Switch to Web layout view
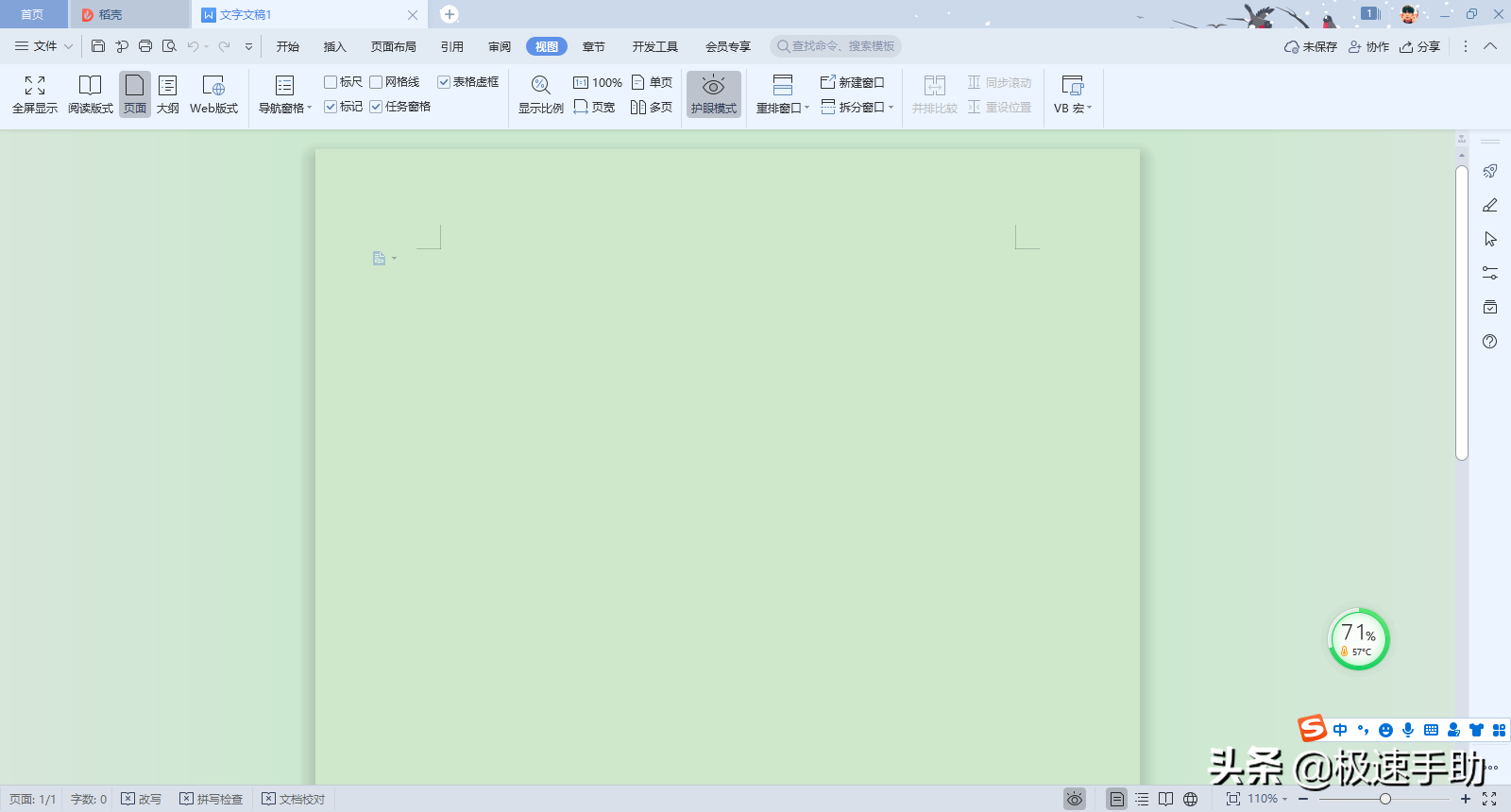Screen dimensions: 1511x812 (x=213, y=94)
